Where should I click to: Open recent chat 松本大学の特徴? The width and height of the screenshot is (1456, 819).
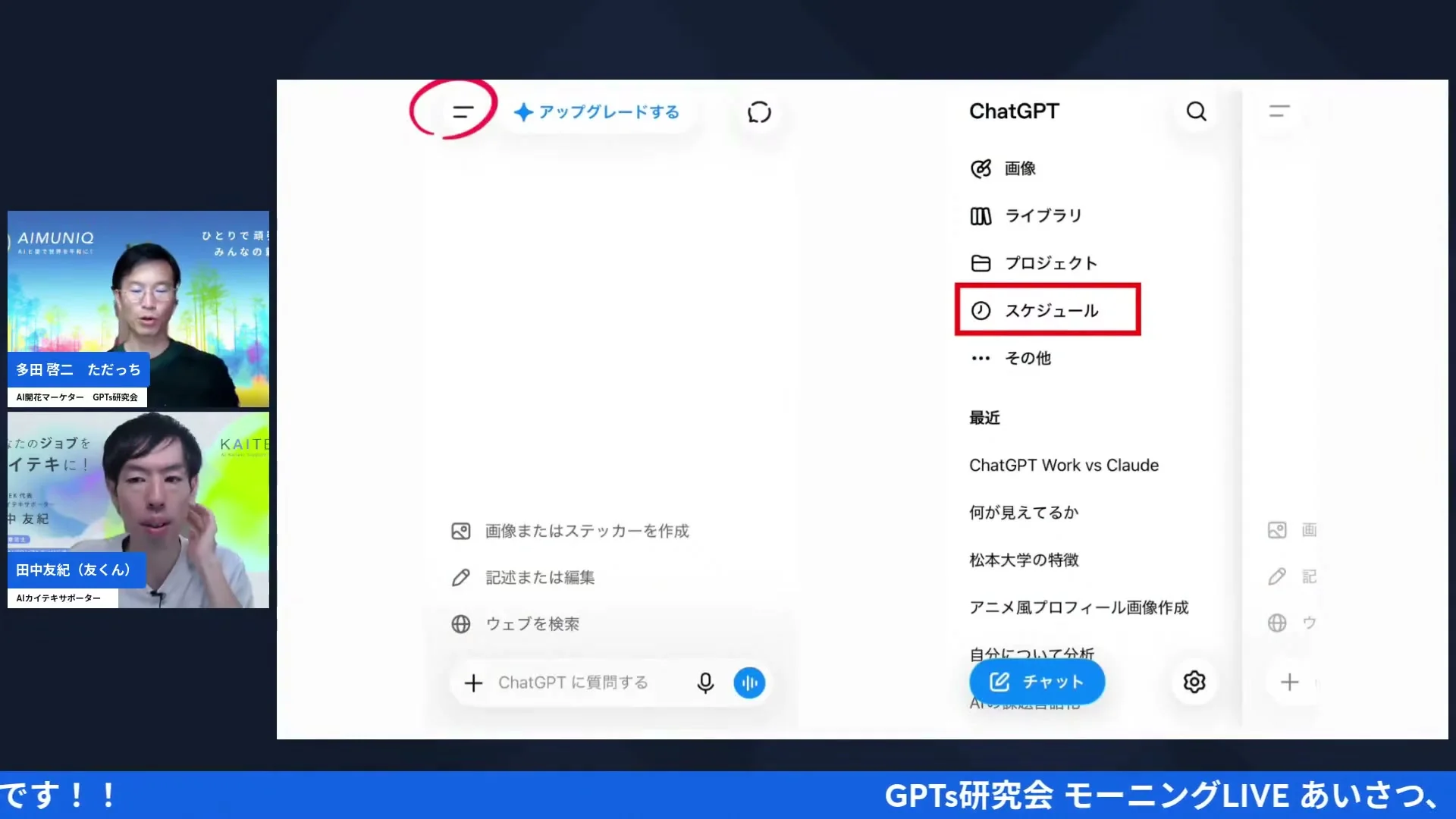pos(1023,560)
